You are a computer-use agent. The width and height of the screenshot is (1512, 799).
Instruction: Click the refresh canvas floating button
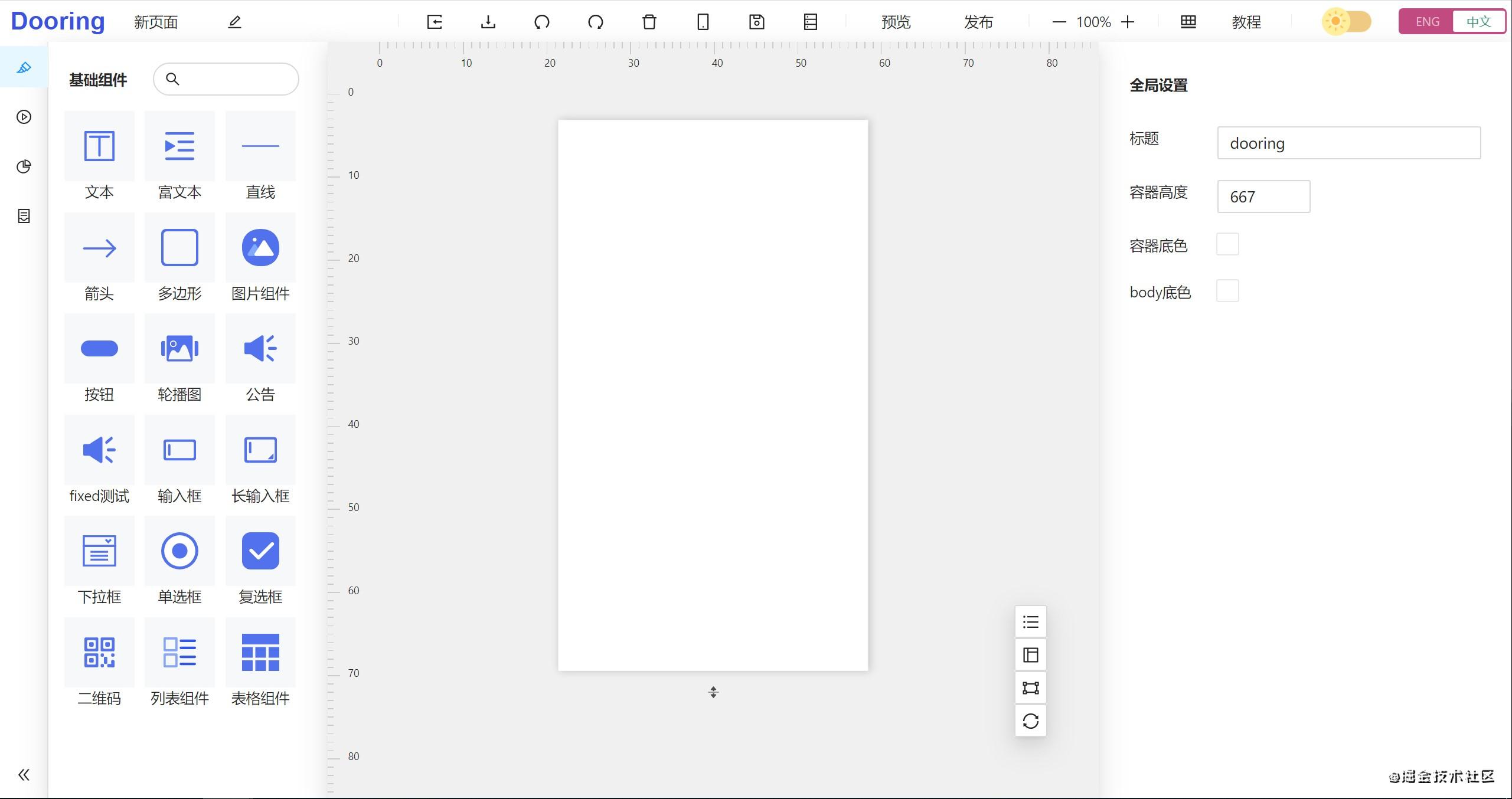[x=1031, y=721]
